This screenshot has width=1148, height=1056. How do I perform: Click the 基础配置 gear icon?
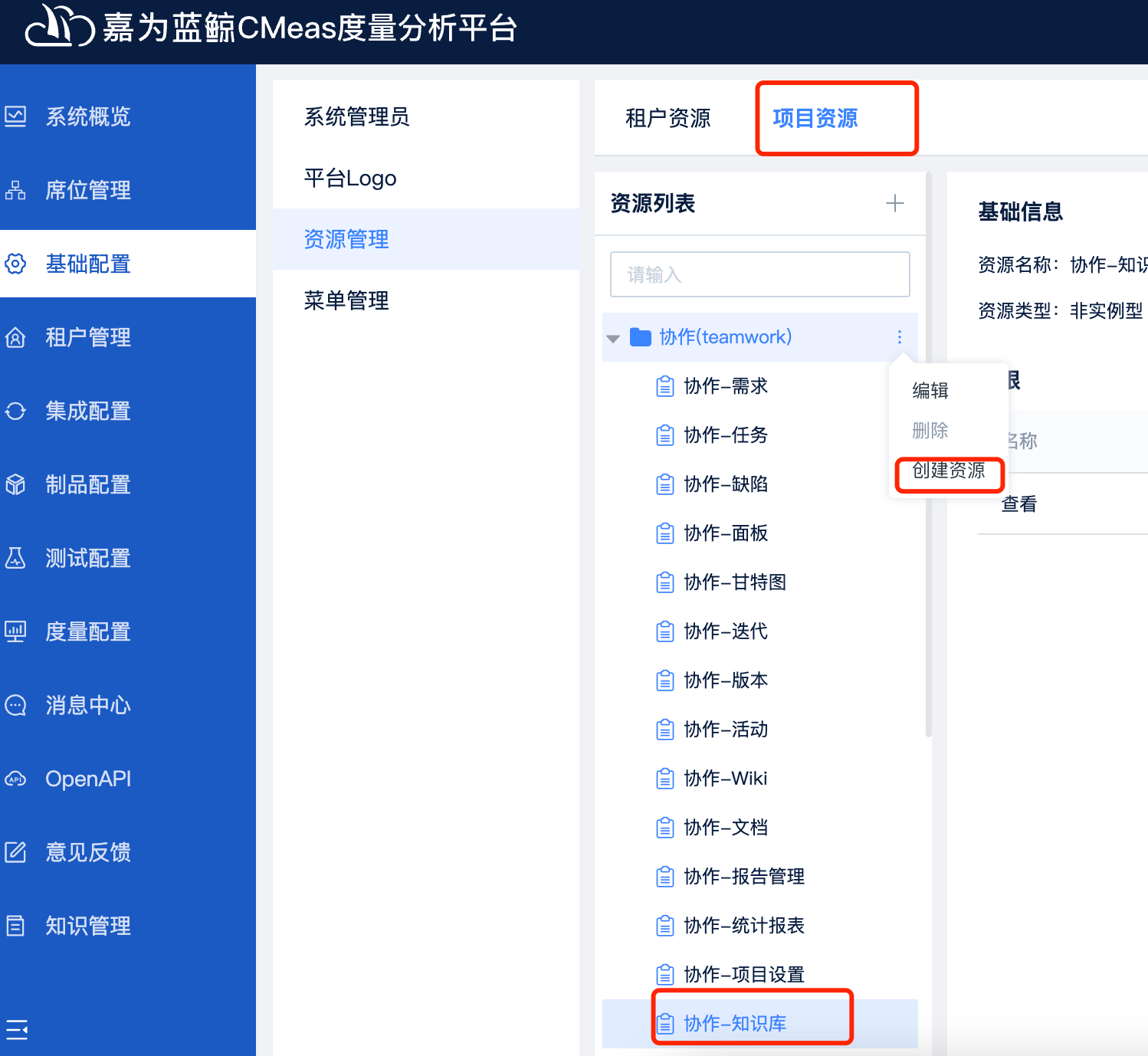15,264
